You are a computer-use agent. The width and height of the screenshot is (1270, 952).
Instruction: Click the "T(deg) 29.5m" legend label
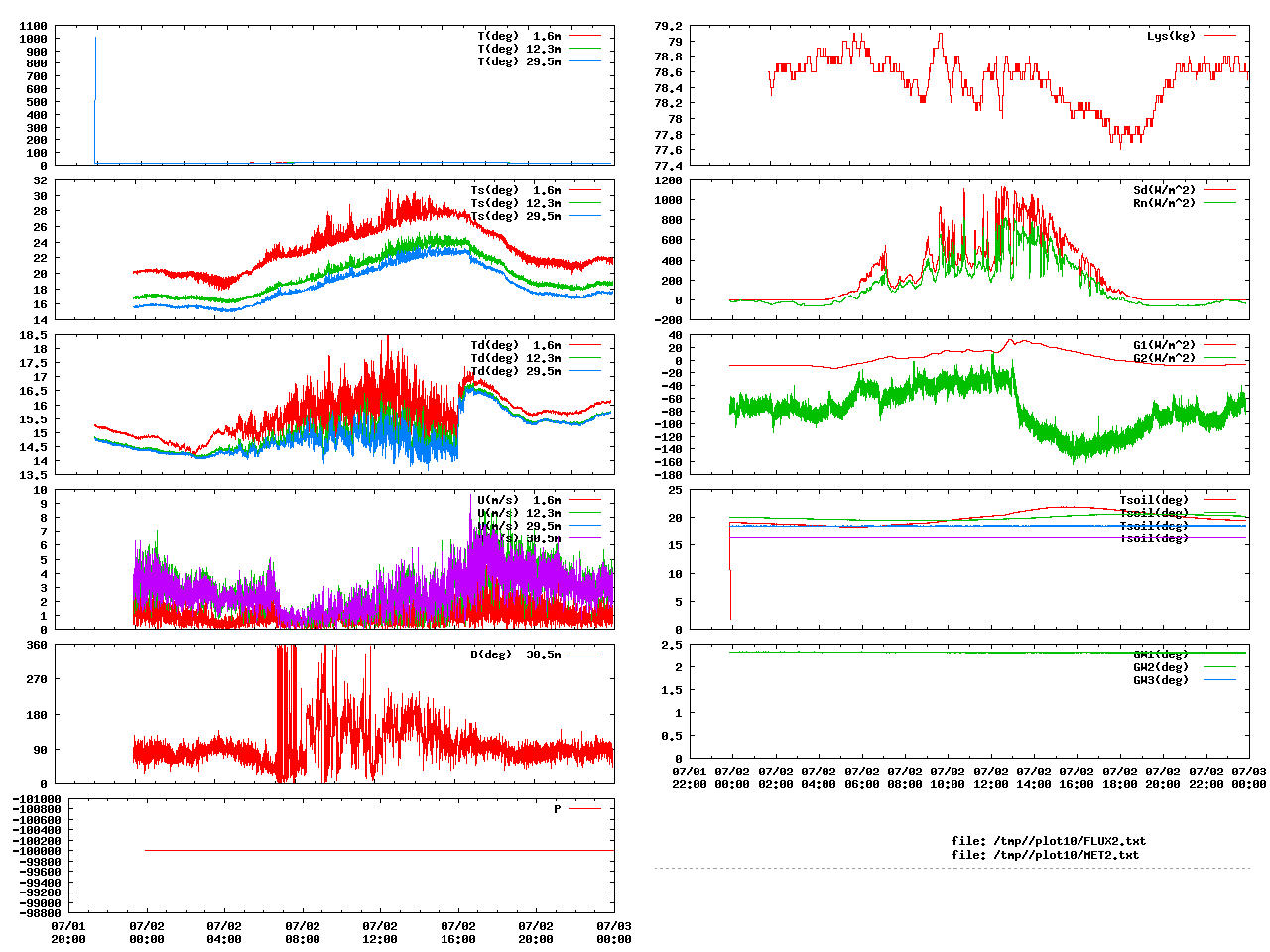(519, 61)
